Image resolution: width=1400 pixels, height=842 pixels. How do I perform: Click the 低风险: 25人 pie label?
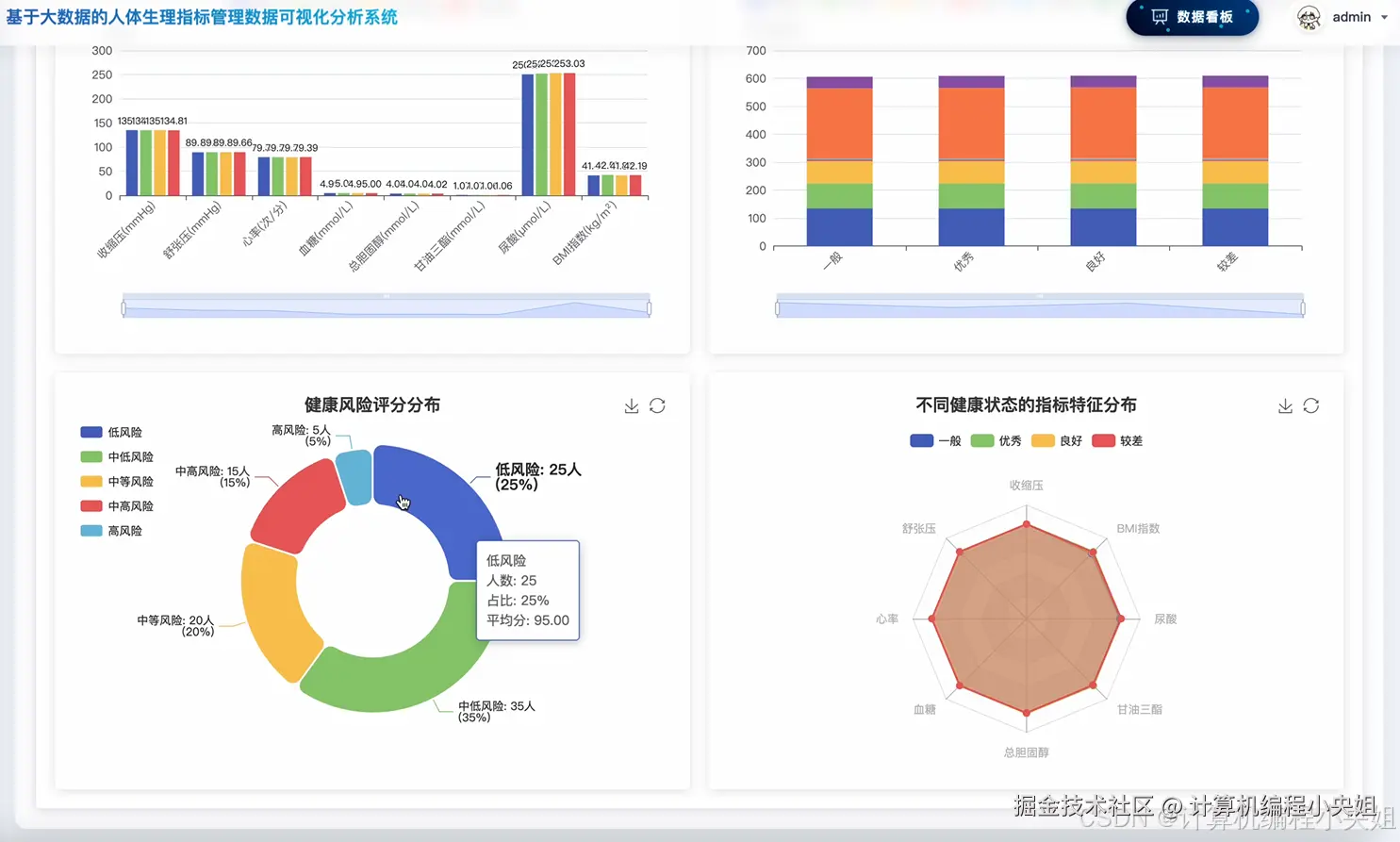click(538, 477)
